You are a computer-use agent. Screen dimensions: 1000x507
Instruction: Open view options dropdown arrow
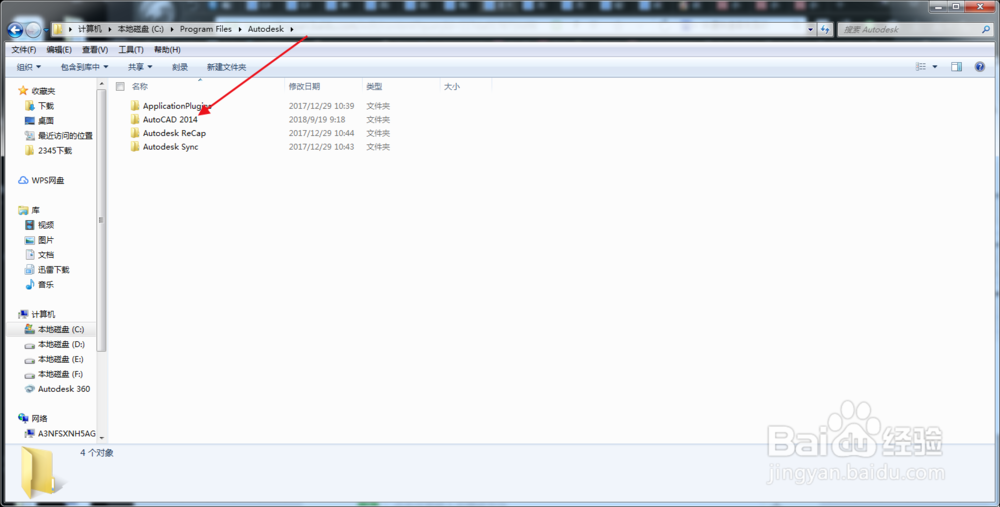point(935,67)
